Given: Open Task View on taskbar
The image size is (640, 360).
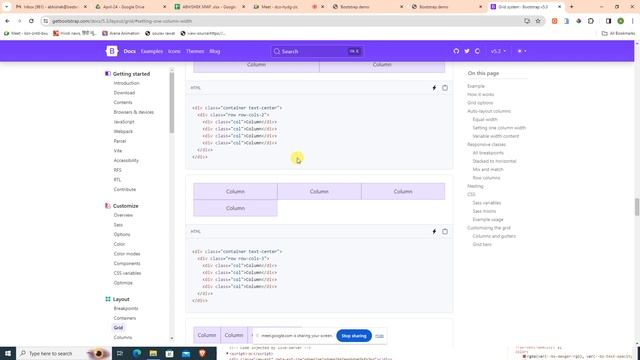Looking at the screenshot, I should [120, 353].
